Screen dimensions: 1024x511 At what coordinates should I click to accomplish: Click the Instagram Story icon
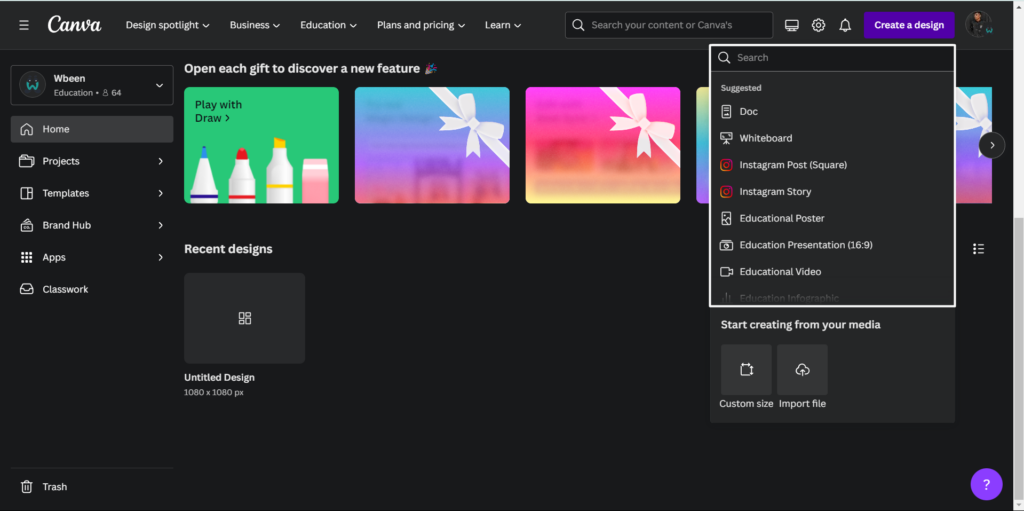(726, 192)
